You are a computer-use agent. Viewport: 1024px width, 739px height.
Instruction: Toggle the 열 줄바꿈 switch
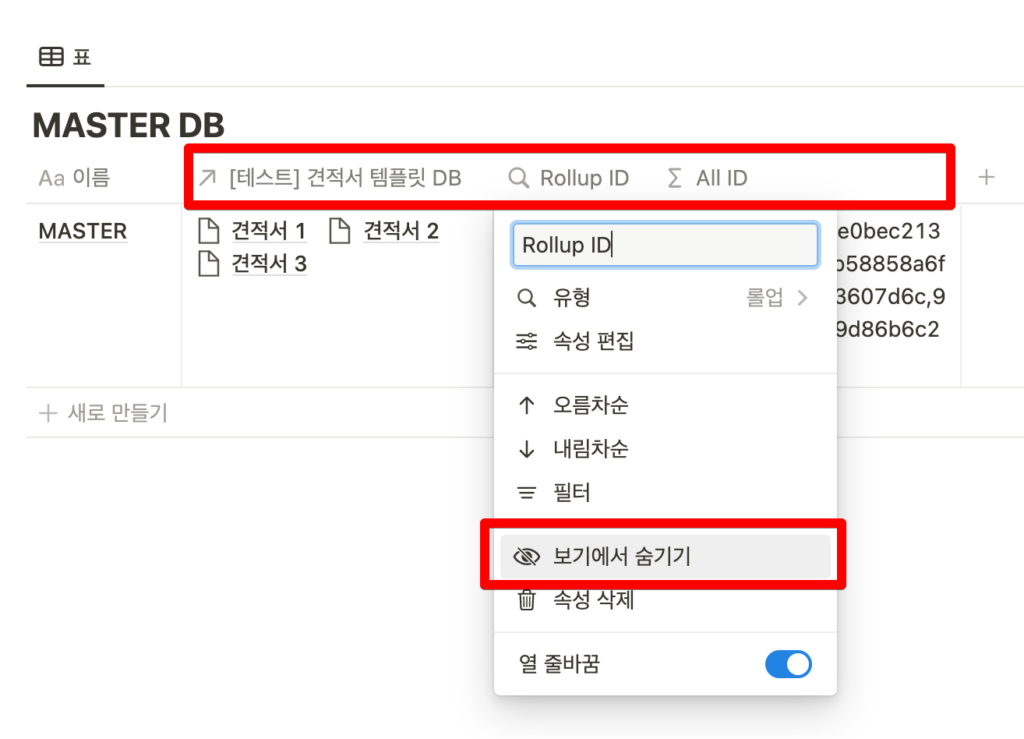coord(788,664)
